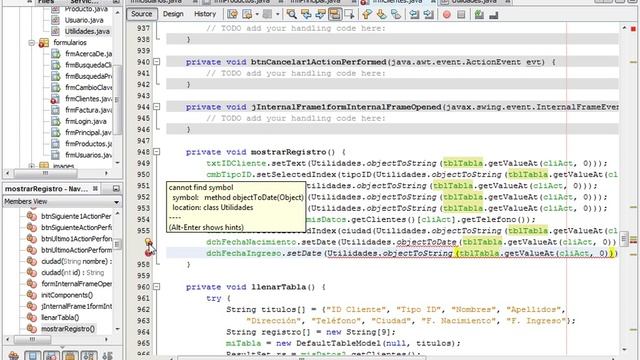
Task: Select frmAcercaDe form in tree
Action: tap(88, 53)
